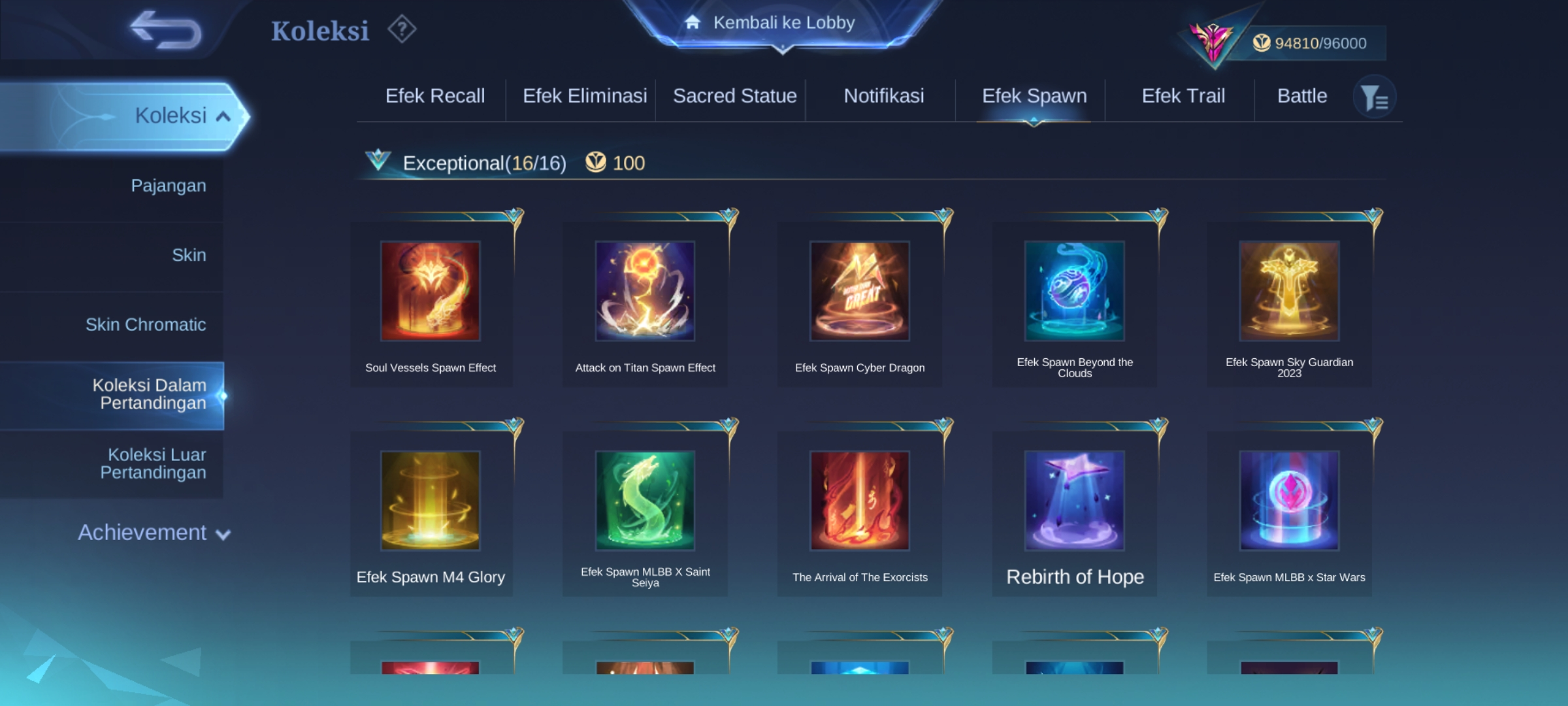Open the Sacred Statue tab
Screen dimensions: 1568x706
coord(735,96)
